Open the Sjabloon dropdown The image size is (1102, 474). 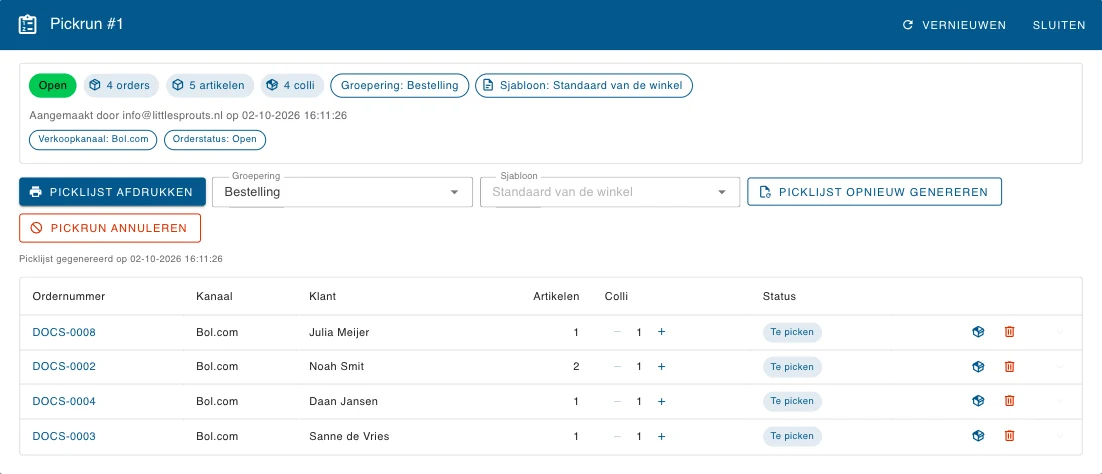(x=610, y=192)
